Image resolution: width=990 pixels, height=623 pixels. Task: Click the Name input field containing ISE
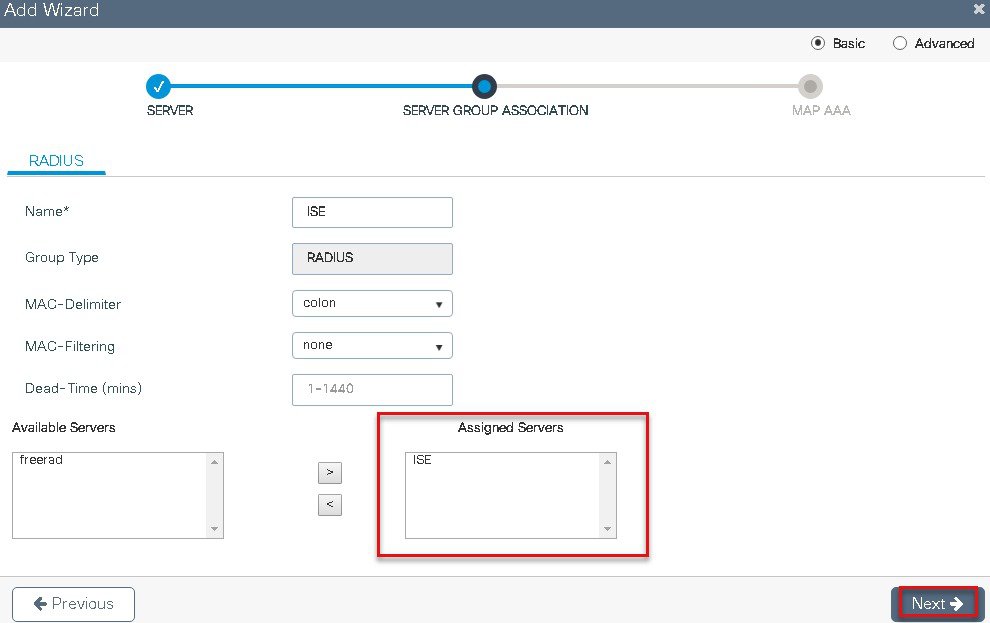click(x=373, y=212)
